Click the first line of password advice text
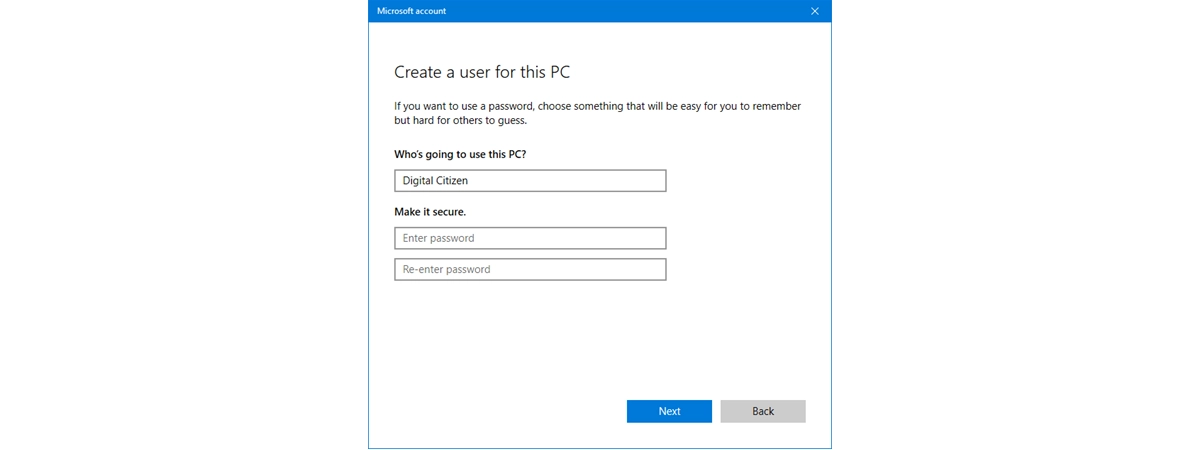This screenshot has height=450, width=1200. click(597, 106)
